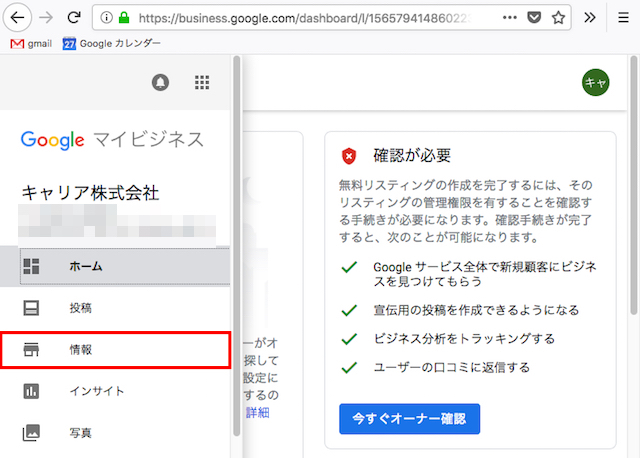Click the 投稿 post icon

(31, 308)
